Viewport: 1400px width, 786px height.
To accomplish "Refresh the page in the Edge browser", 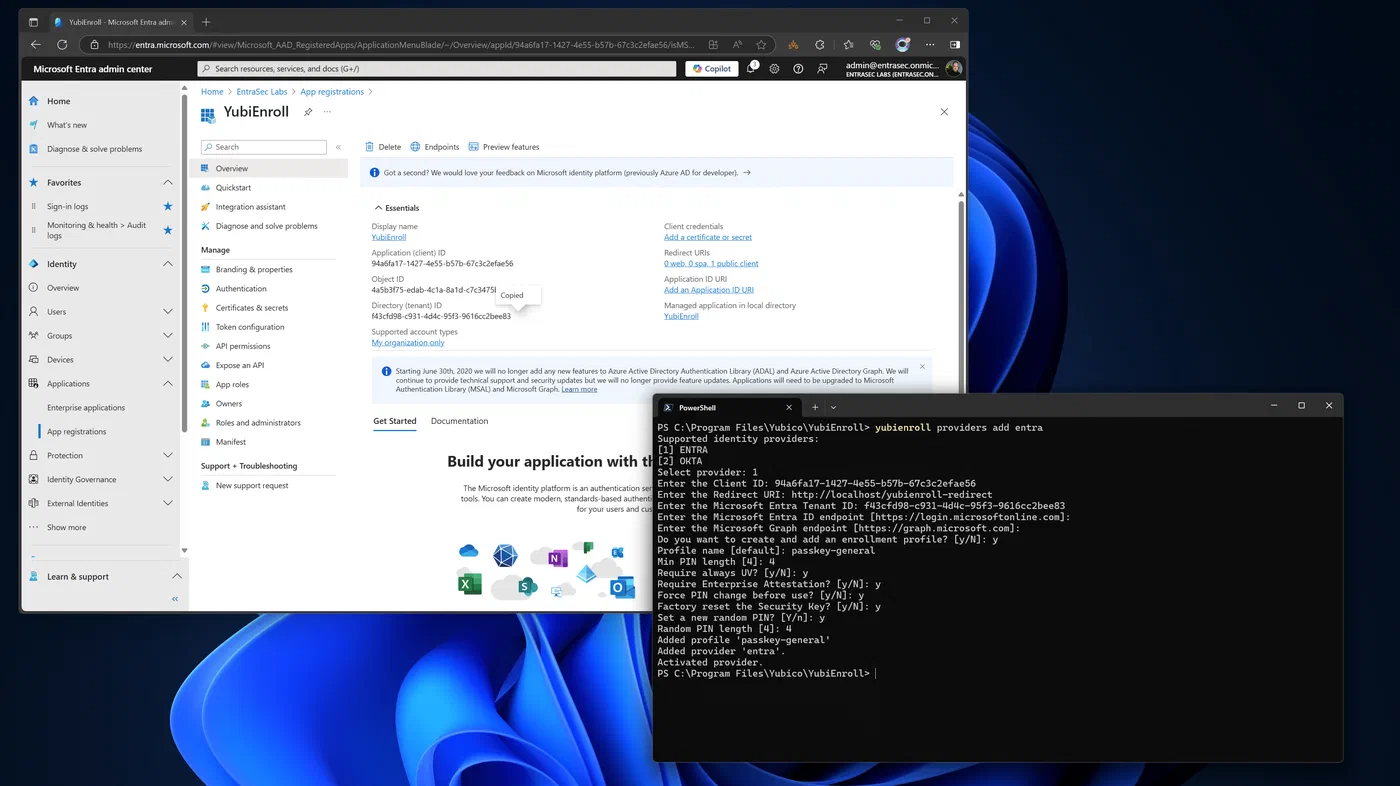I will [x=62, y=45].
